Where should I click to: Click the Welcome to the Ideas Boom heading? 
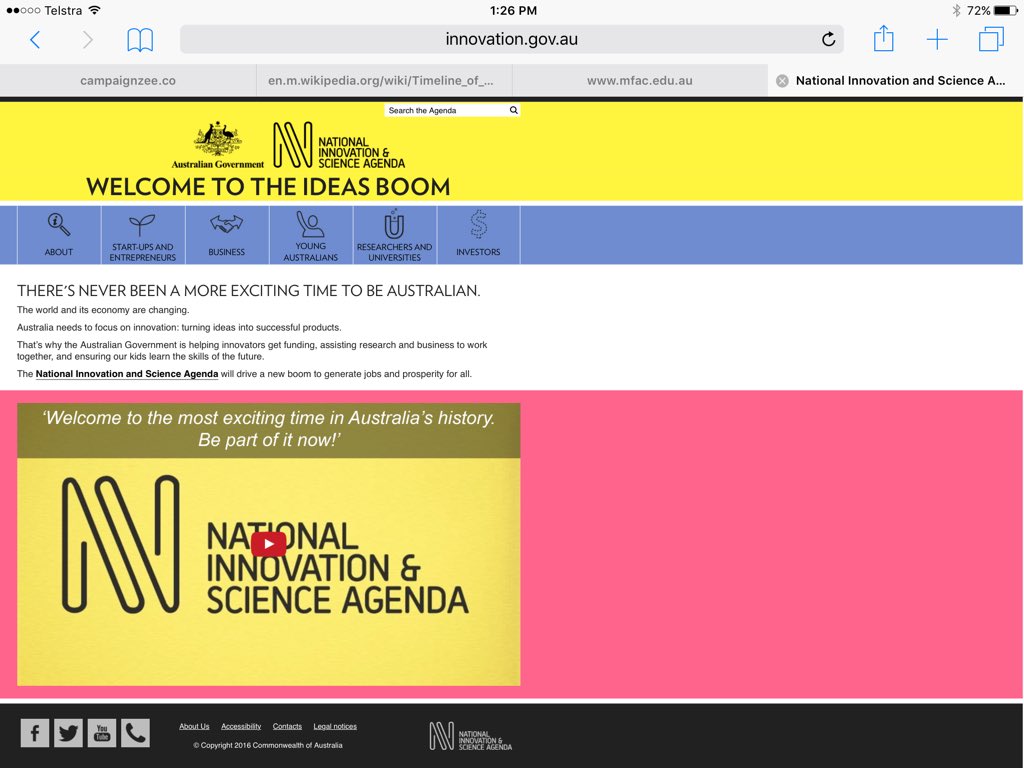click(x=268, y=187)
